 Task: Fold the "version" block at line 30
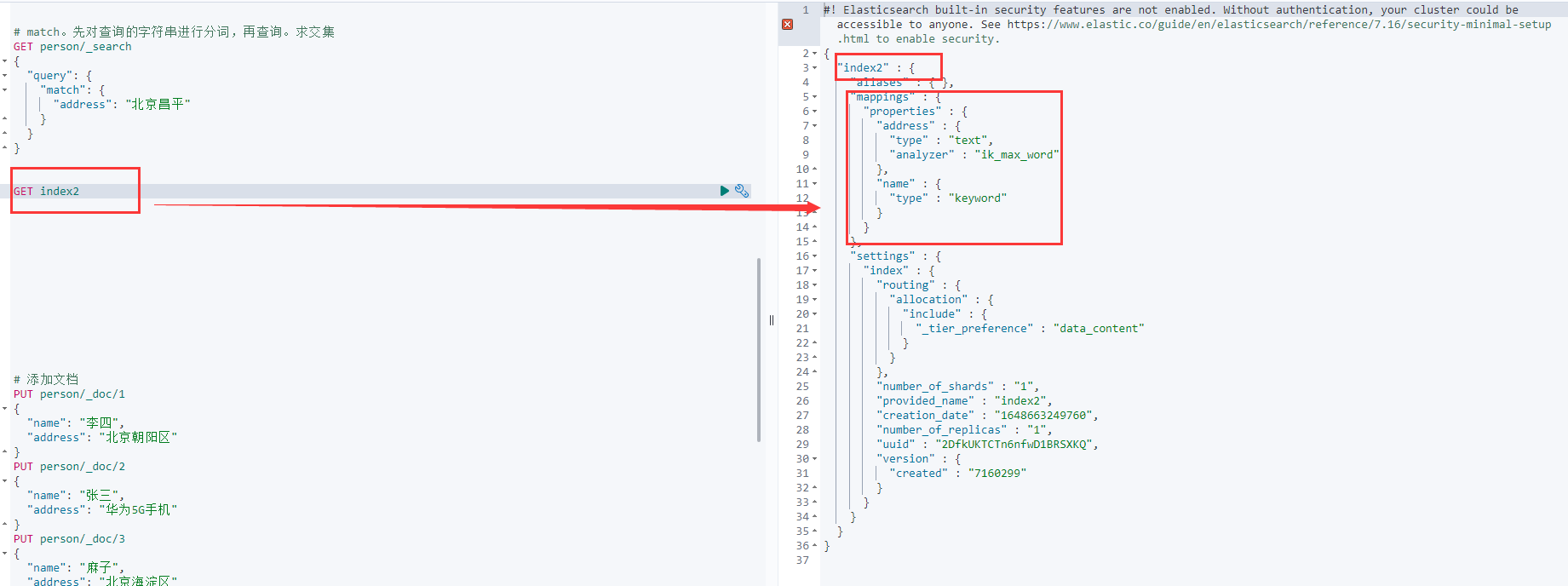[815, 458]
